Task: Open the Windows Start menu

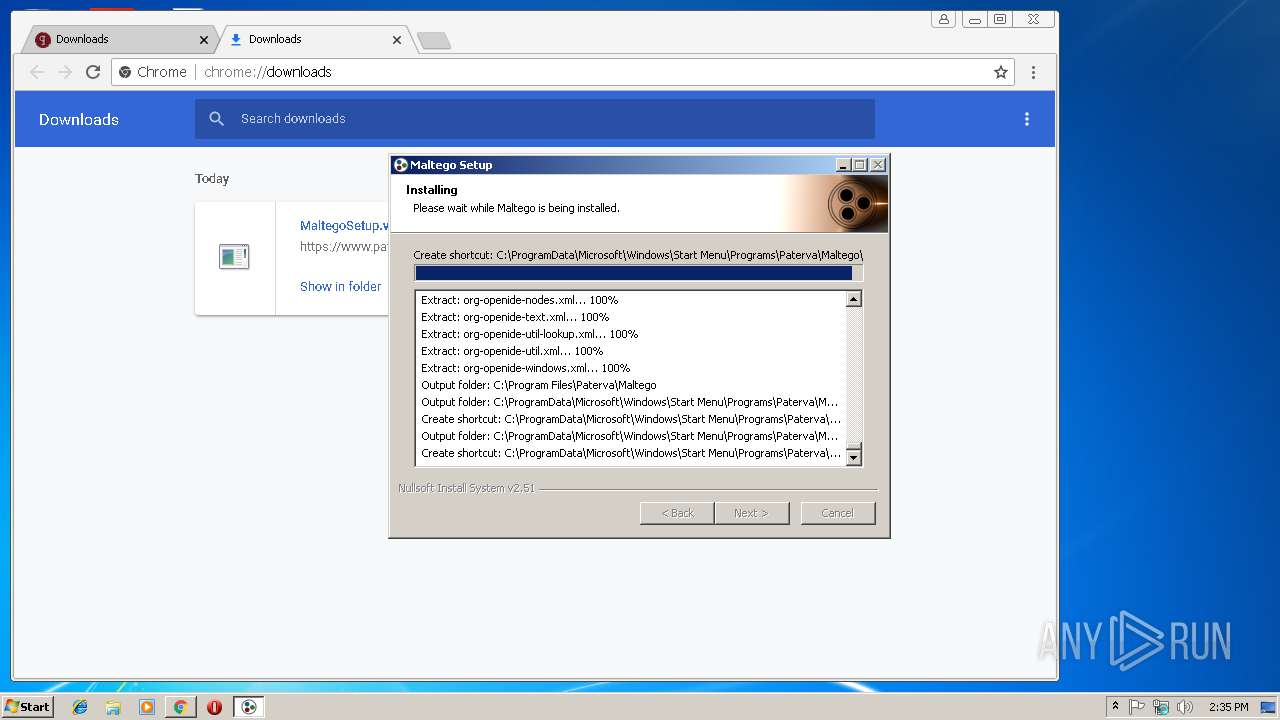Action: pyautogui.click(x=28, y=707)
